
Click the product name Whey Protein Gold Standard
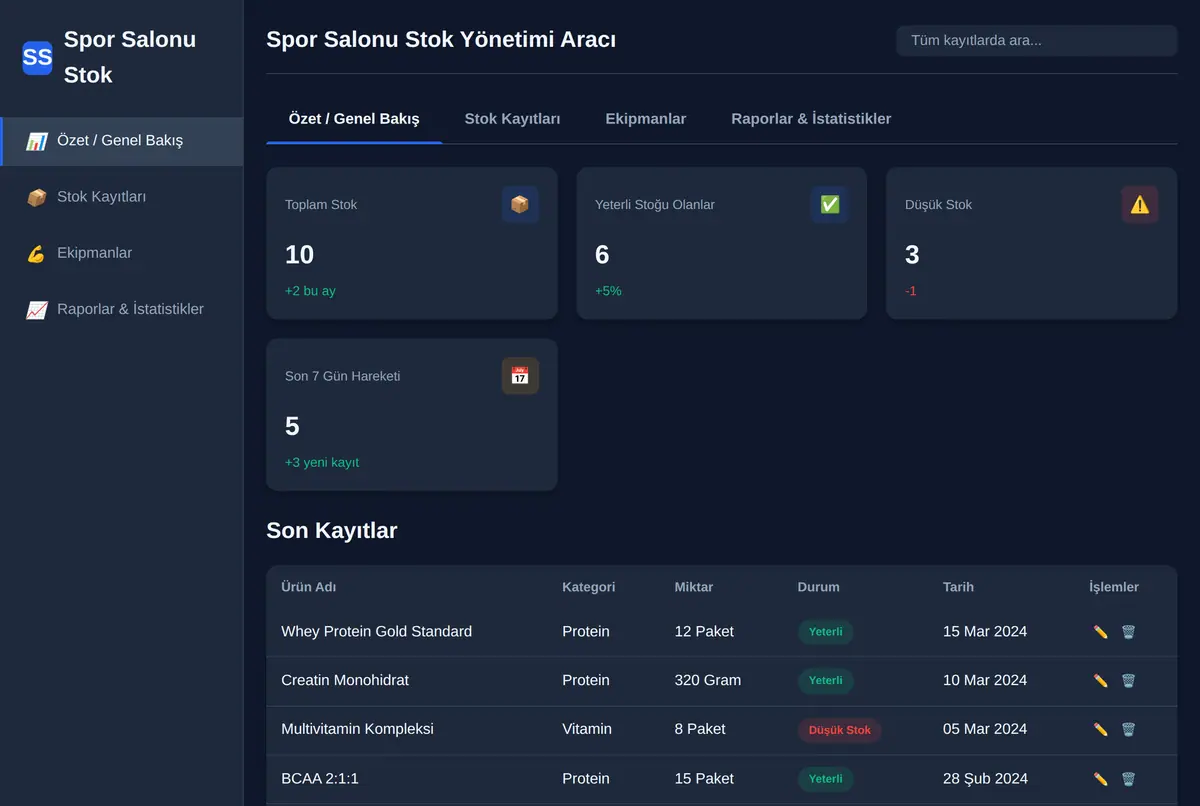[376, 632]
